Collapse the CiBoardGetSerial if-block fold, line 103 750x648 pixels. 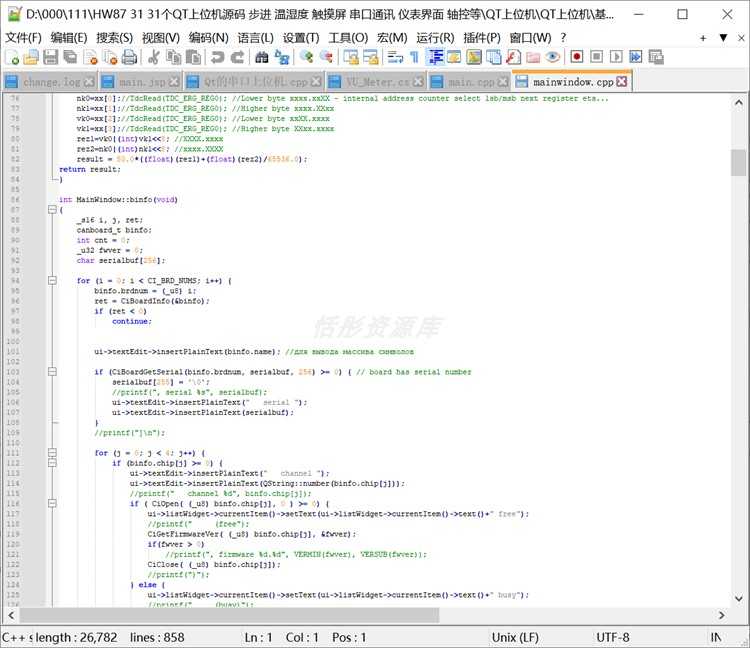coord(52,372)
